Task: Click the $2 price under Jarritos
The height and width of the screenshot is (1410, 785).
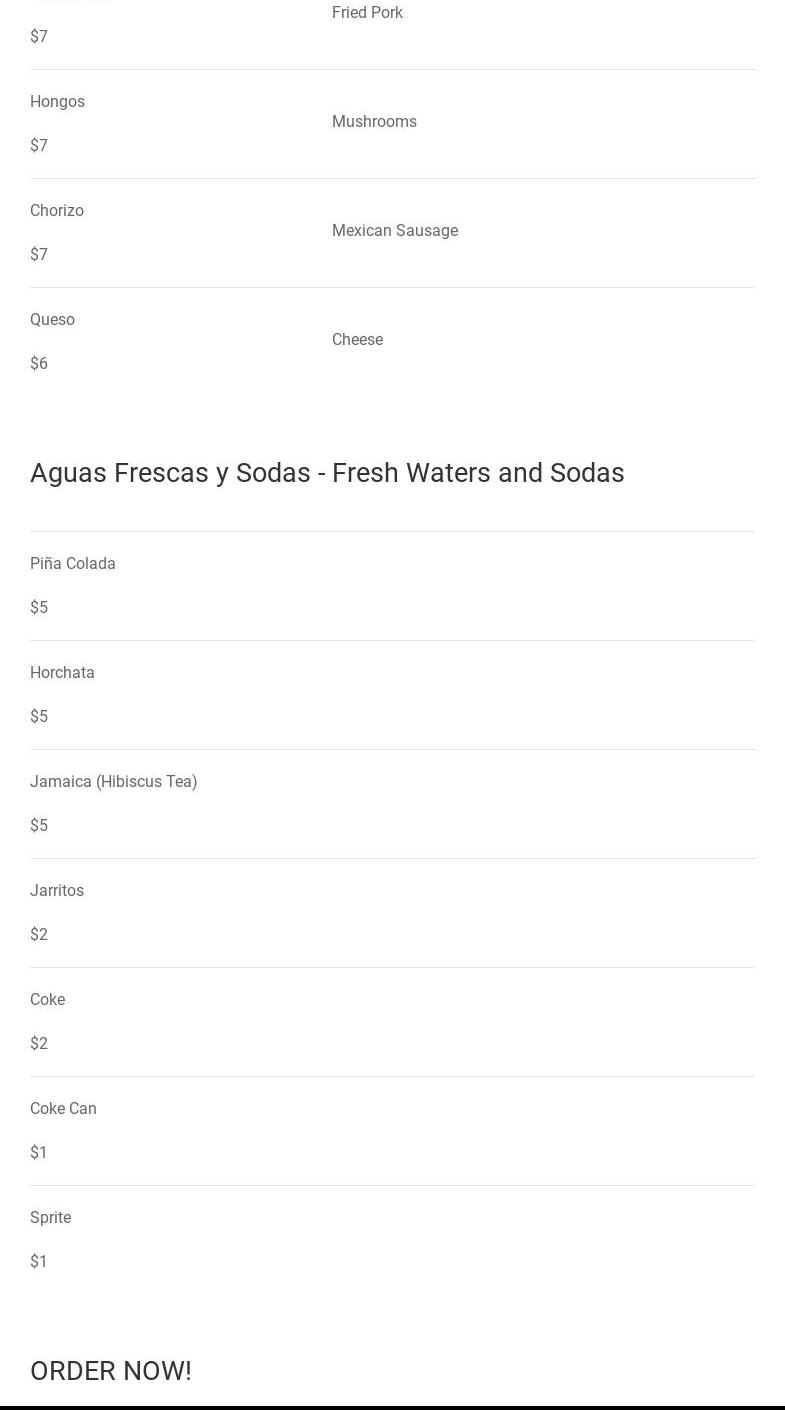Action: pyautogui.click(x=39, y=935)
